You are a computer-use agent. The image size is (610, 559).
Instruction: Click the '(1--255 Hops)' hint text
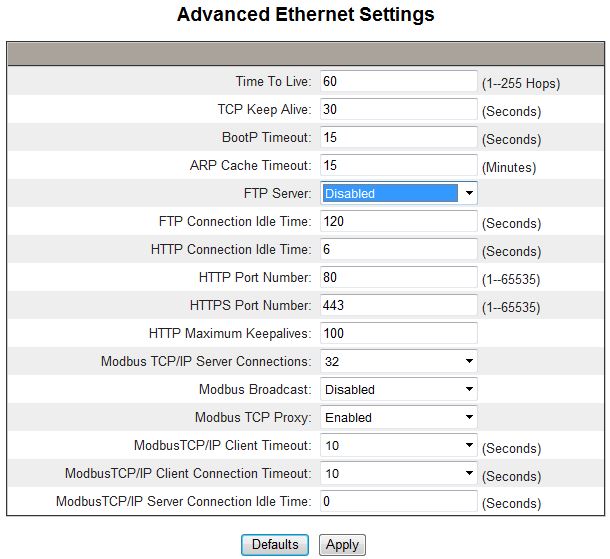tap(521, 83)
